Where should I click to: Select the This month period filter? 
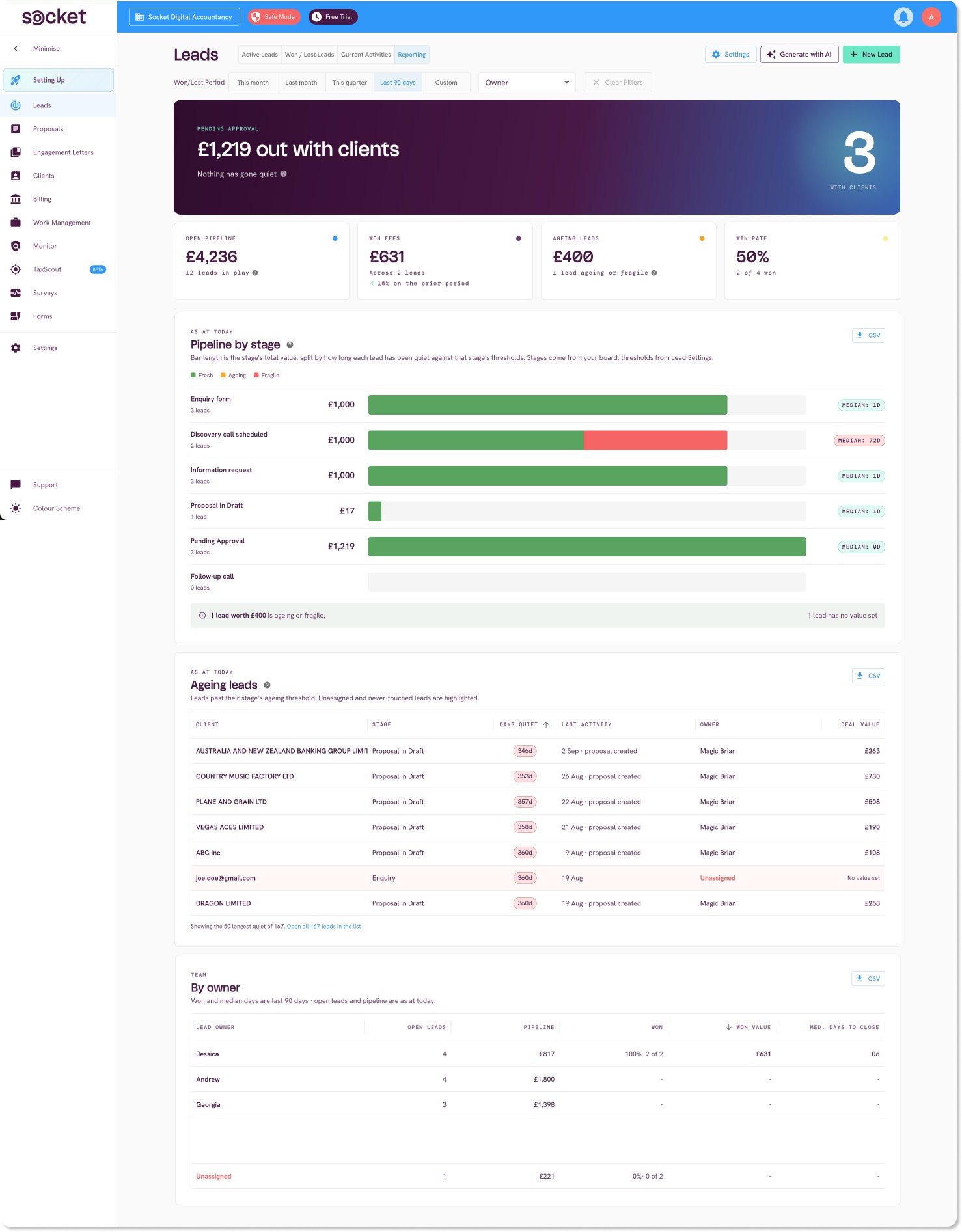coord(253,83)
